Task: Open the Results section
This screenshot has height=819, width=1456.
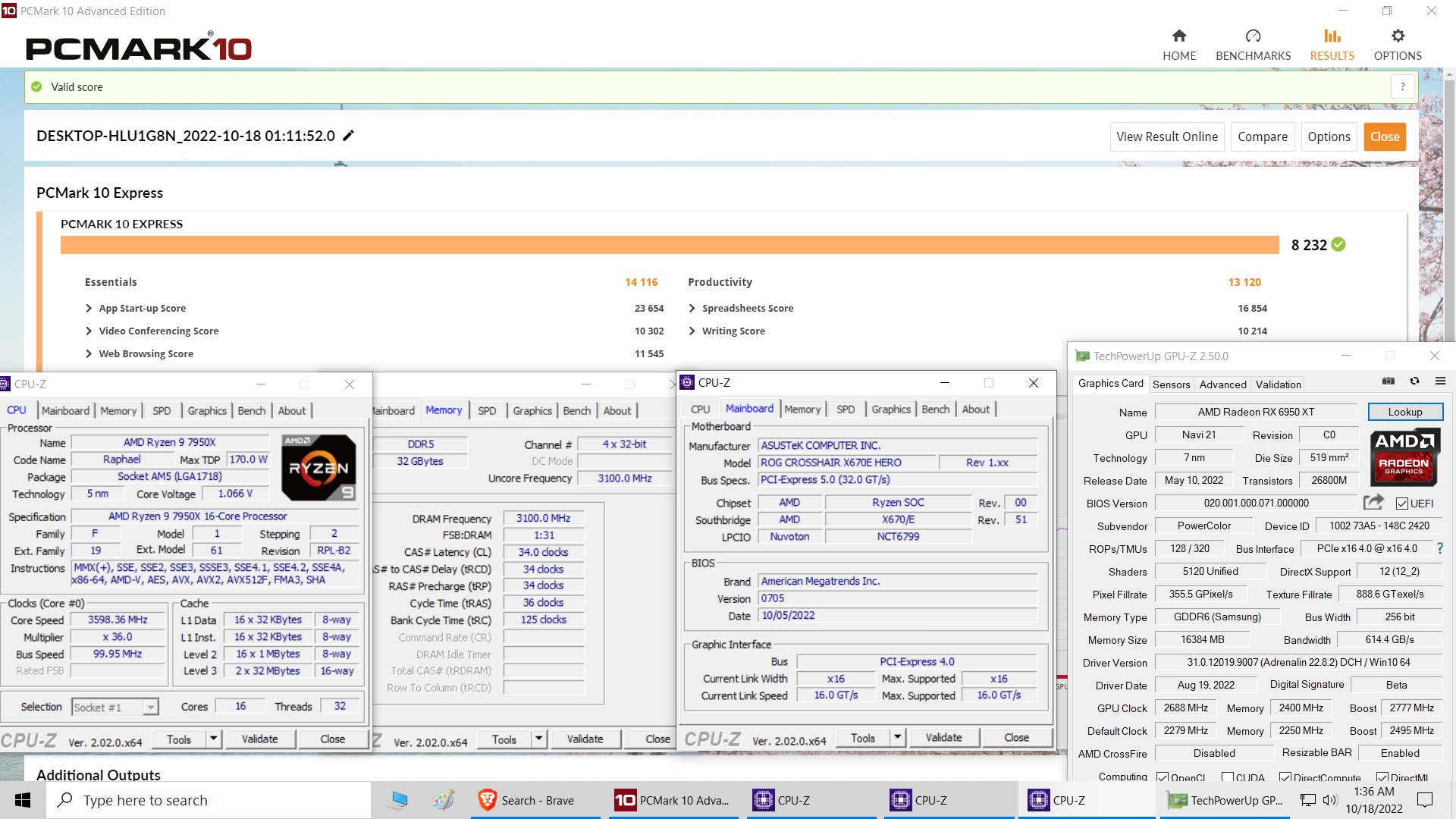Action: [x=1332, y=45]
